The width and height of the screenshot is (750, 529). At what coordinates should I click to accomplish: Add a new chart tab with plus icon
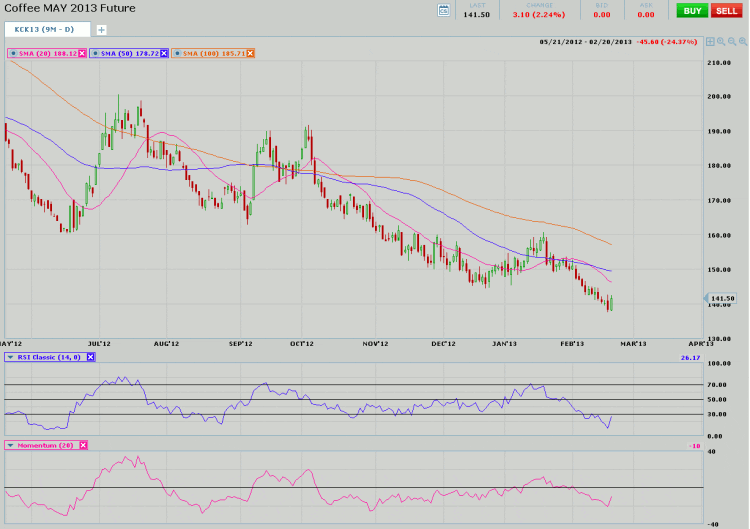click(101, 30)
